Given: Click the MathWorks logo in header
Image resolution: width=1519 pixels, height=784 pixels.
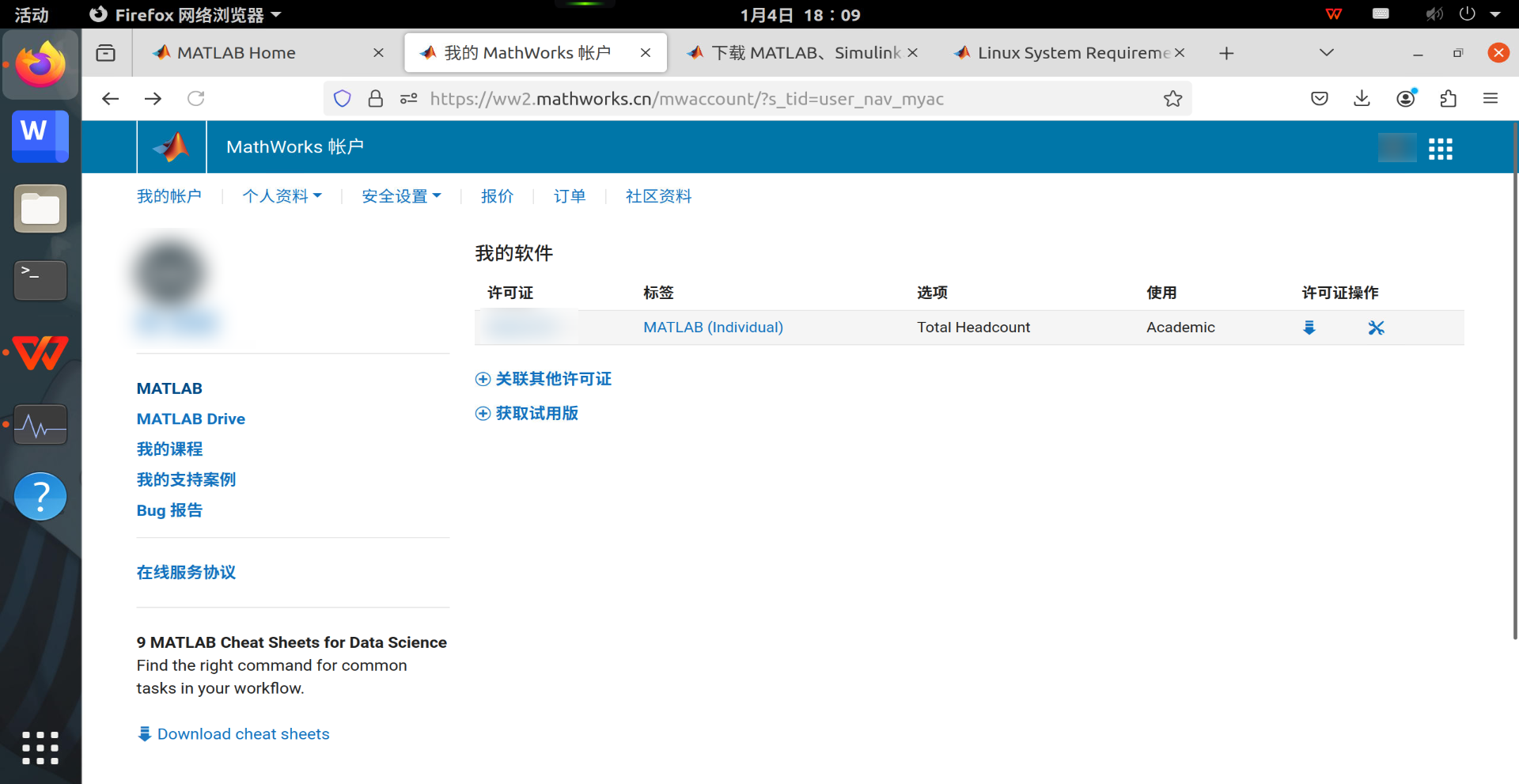Looking at the screenshot, I should point(172,147).
